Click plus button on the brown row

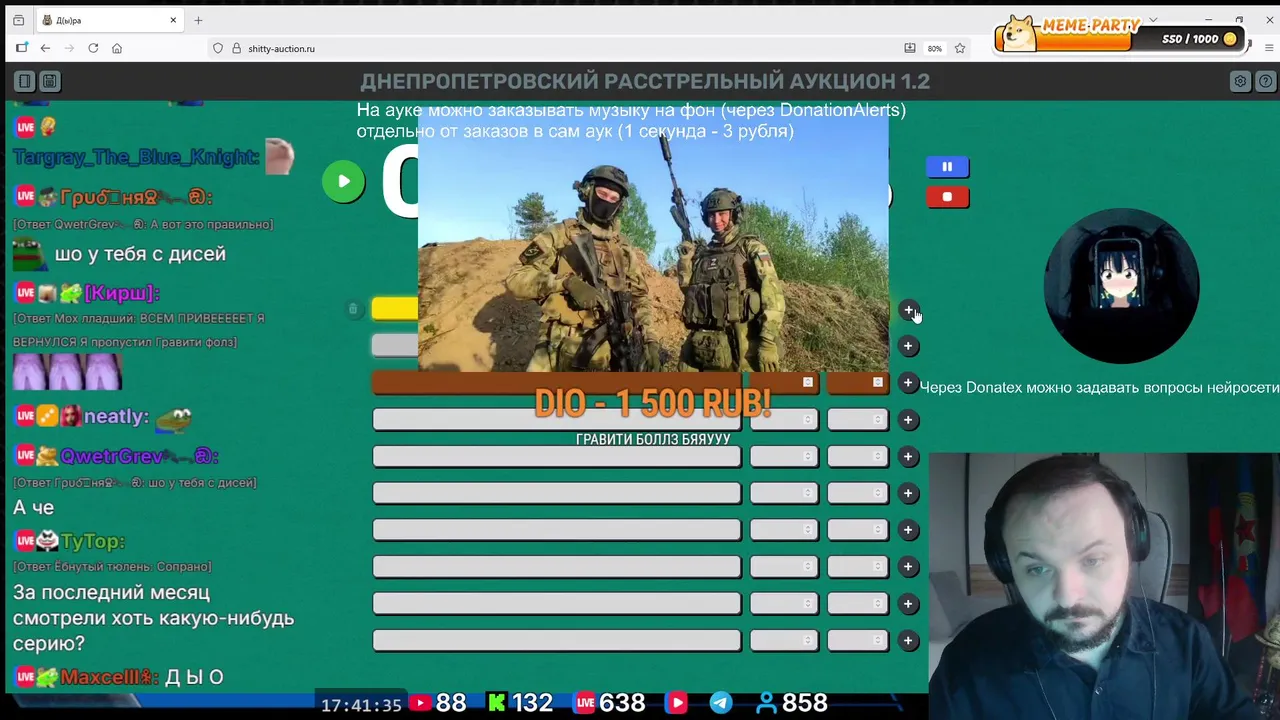(908, 383)
